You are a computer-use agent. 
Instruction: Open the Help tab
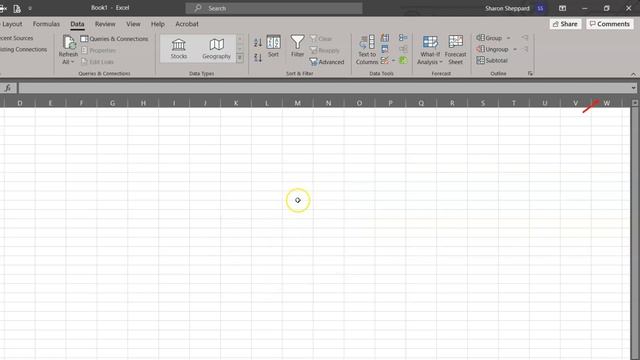158,24
